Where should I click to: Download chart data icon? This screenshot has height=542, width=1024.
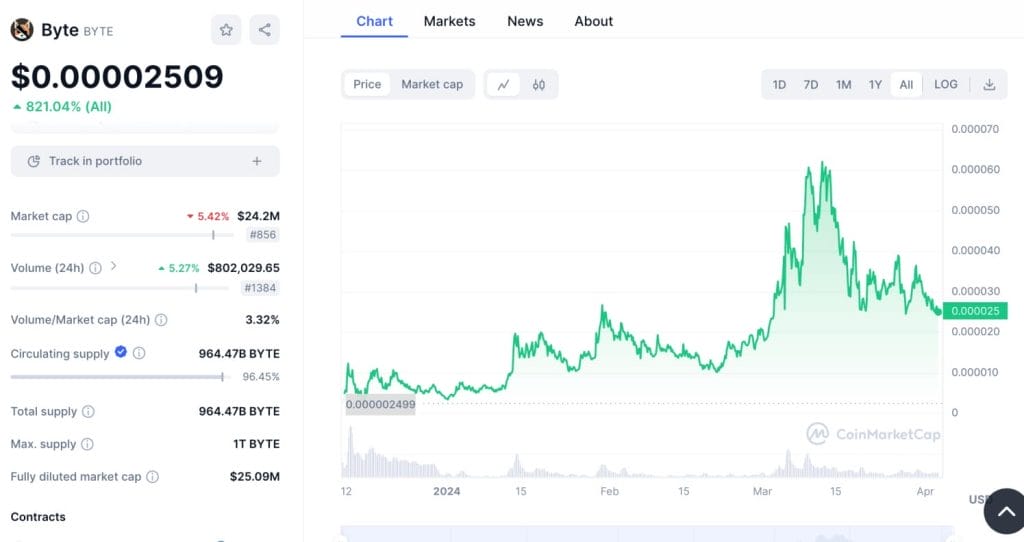point(989,85)
